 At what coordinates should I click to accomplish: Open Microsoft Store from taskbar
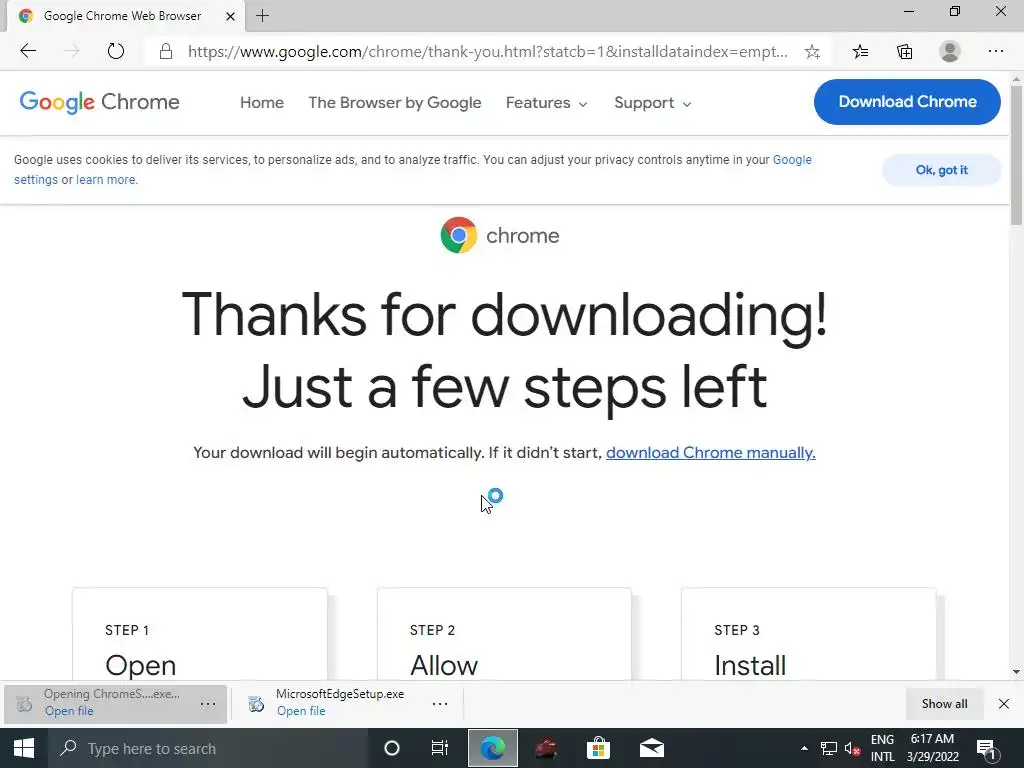598,748
